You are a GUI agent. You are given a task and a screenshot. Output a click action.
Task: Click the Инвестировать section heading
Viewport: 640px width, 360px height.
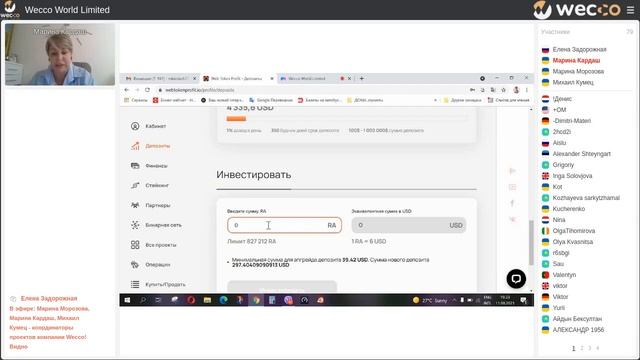[x=253, y=175]
